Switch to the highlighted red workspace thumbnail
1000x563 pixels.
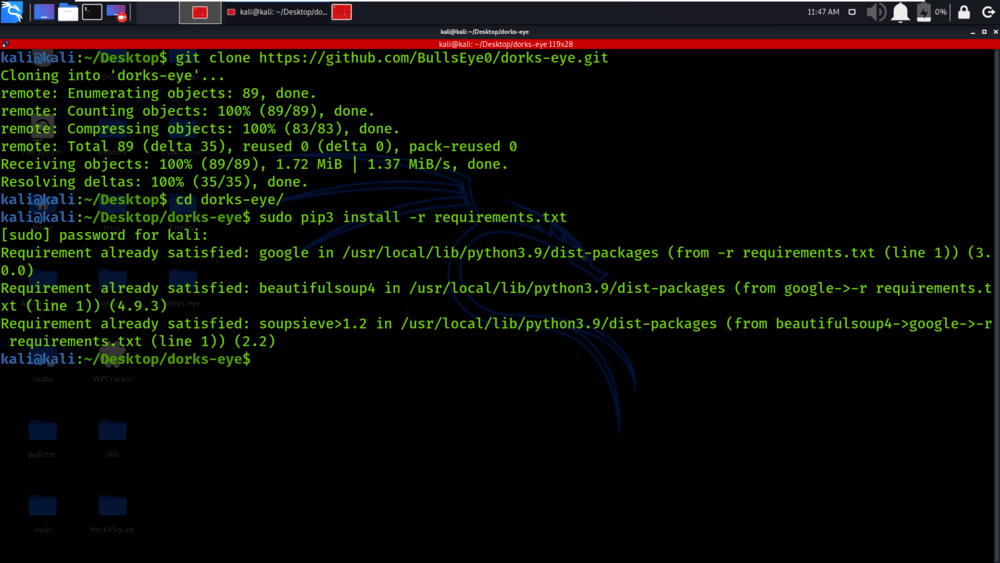click(200, 12)
